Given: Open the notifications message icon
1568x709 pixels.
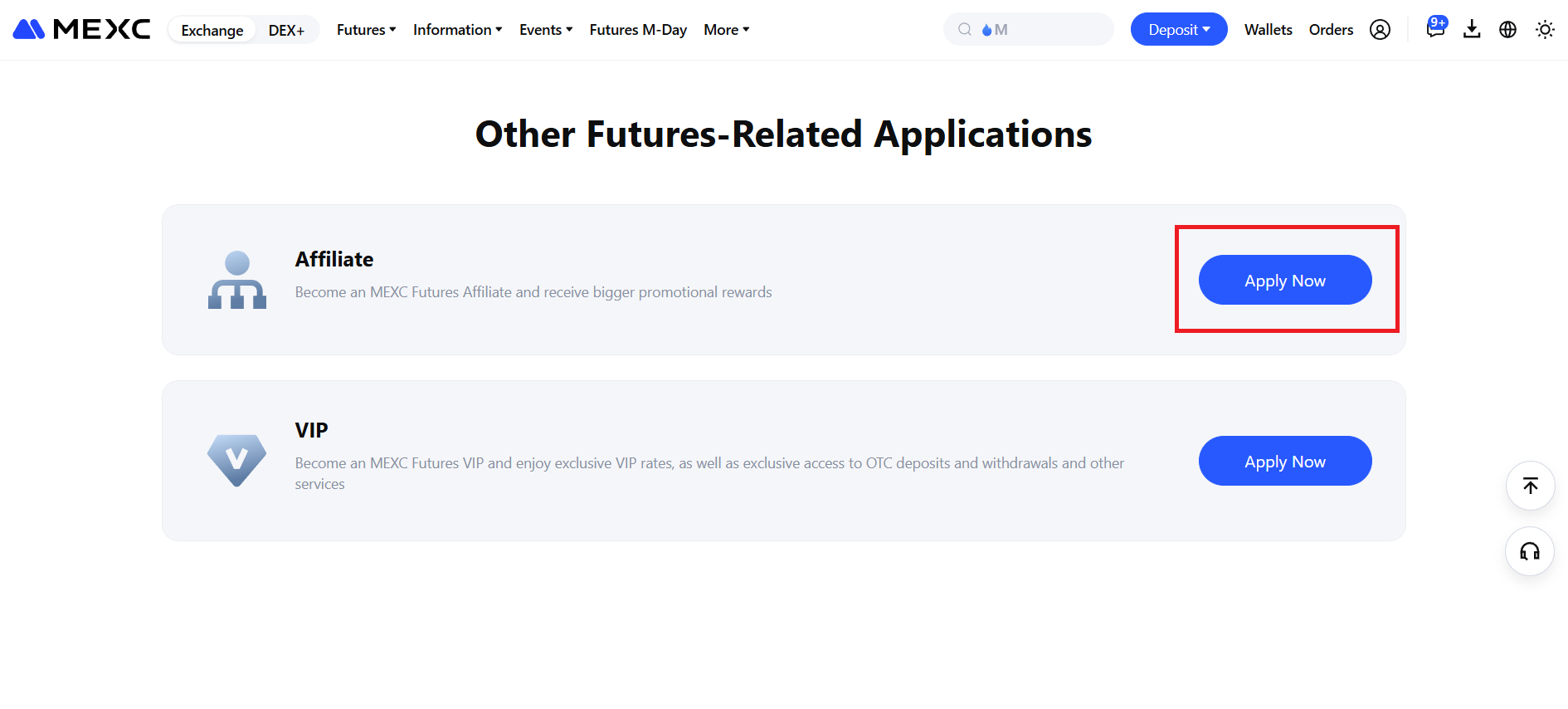Looking at the screenshot, I should point(1435,29).
